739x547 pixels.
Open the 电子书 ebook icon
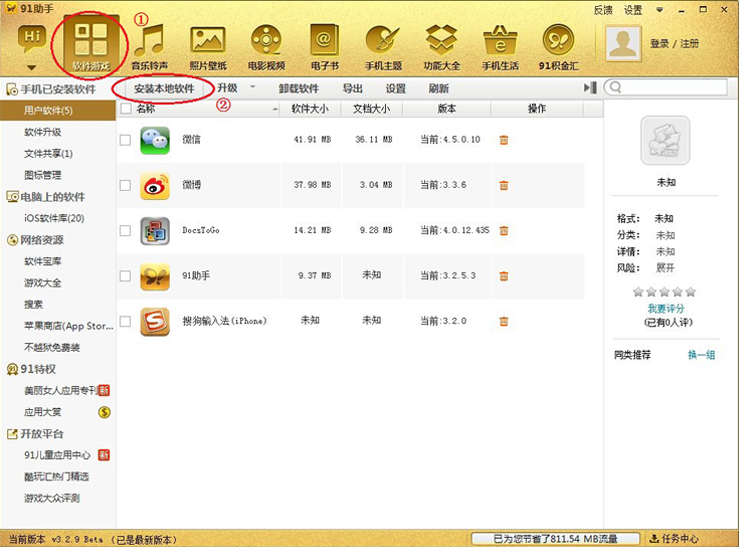[325, 40]
